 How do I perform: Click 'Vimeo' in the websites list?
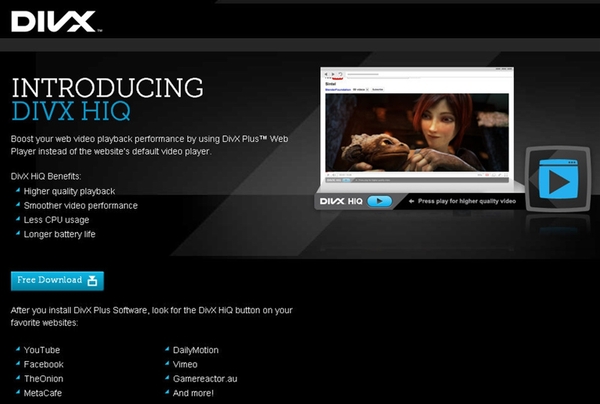pyautogui.click(x=185, y=364)
